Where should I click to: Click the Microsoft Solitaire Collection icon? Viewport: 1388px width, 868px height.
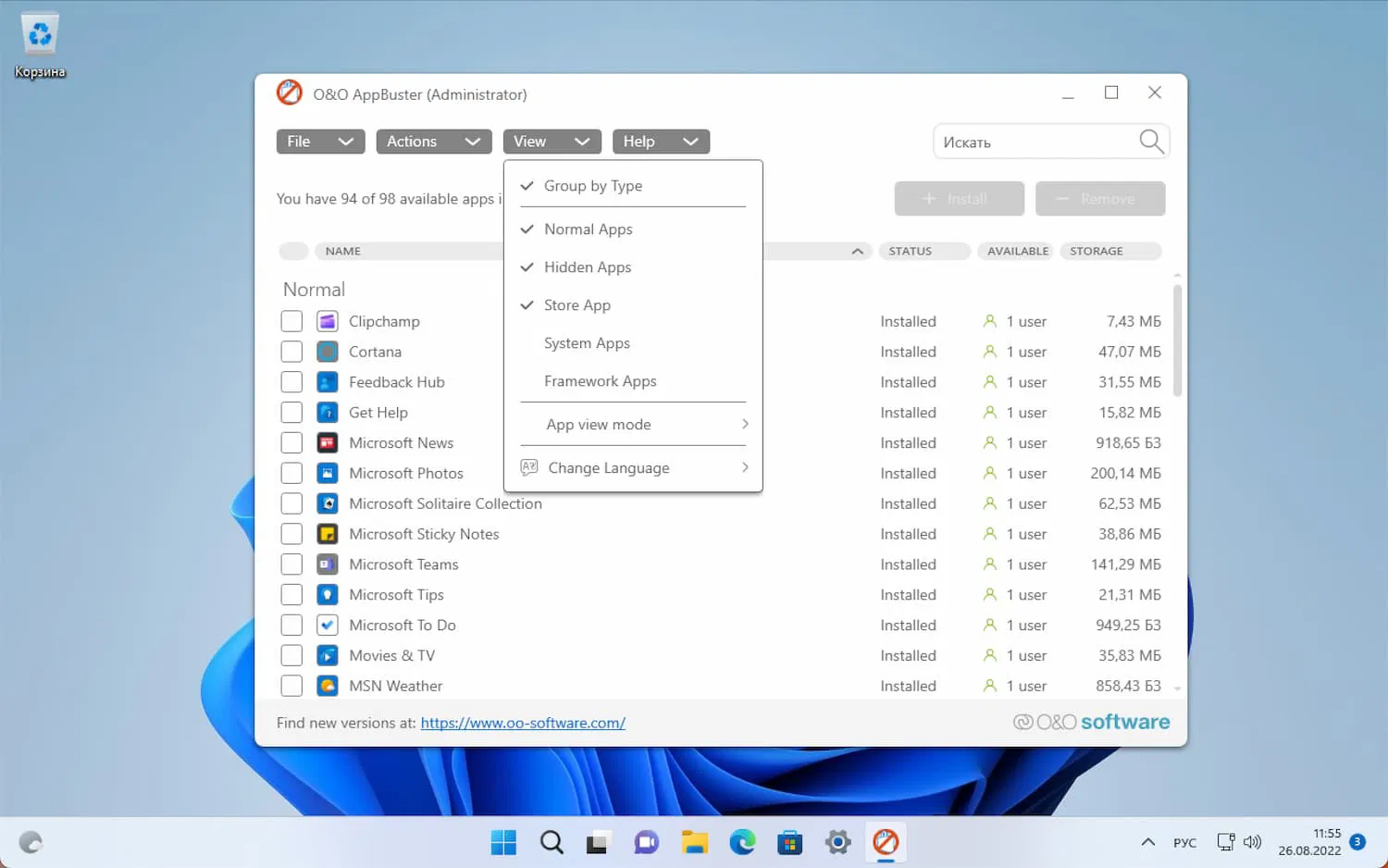coord(327,503)
